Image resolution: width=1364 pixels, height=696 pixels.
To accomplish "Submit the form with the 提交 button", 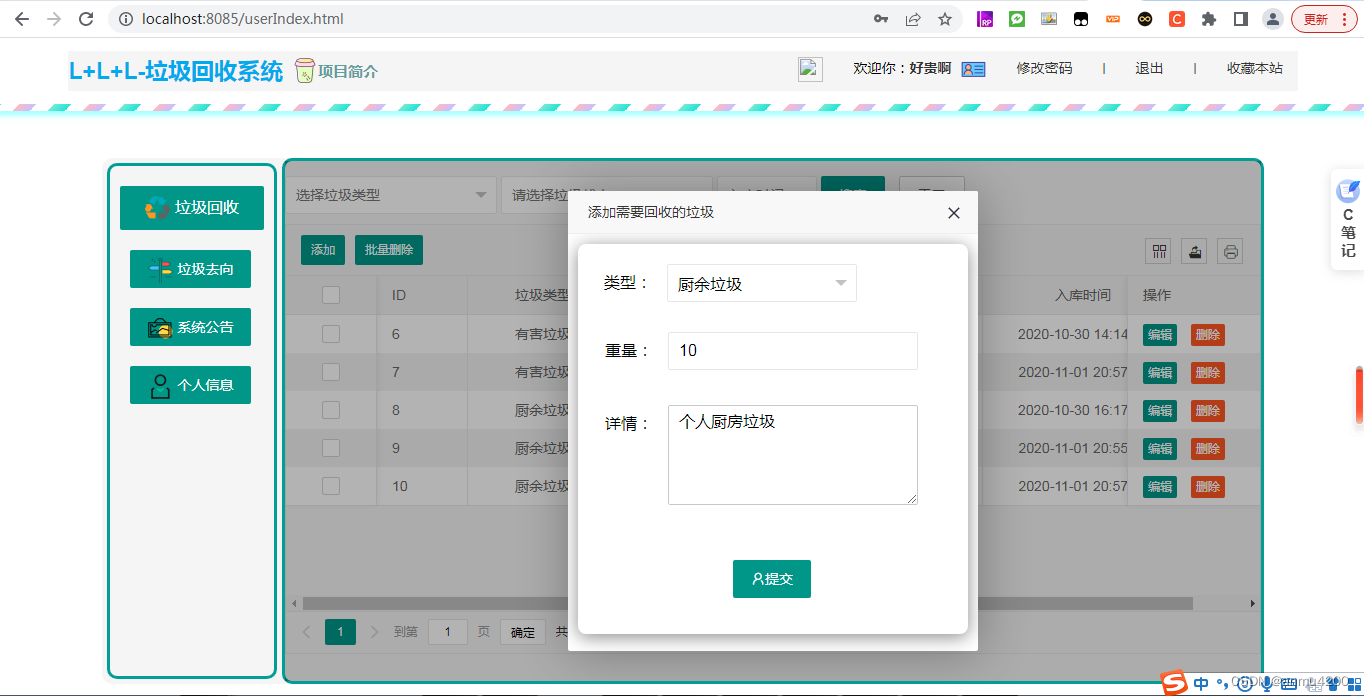I will click(771, 578).
